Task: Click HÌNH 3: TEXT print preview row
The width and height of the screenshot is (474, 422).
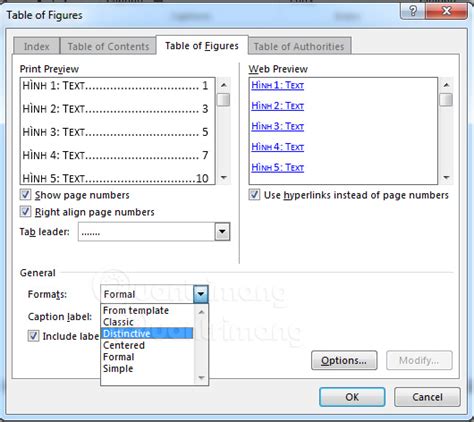Action: tap(115, 132)
